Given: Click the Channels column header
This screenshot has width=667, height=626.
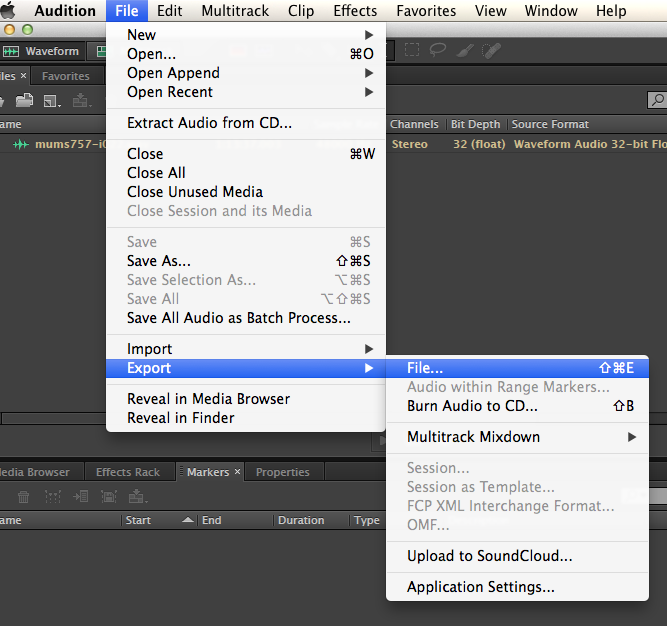Looking at the screenshot, I should (414, 124).
